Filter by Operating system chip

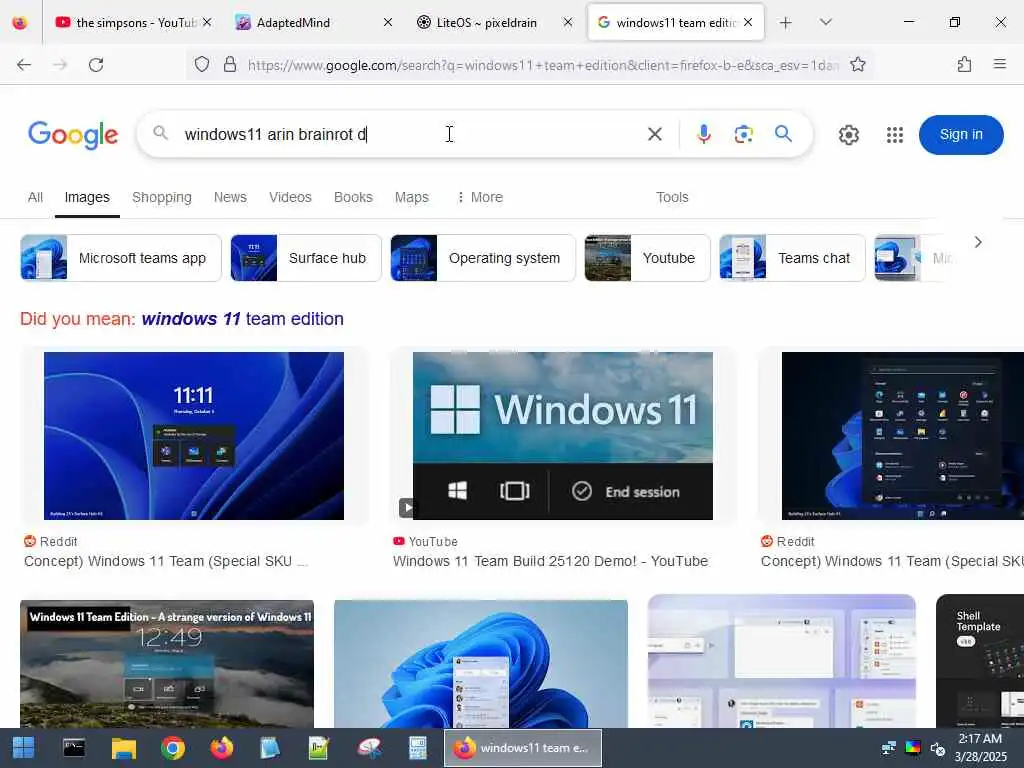[483, 258]
